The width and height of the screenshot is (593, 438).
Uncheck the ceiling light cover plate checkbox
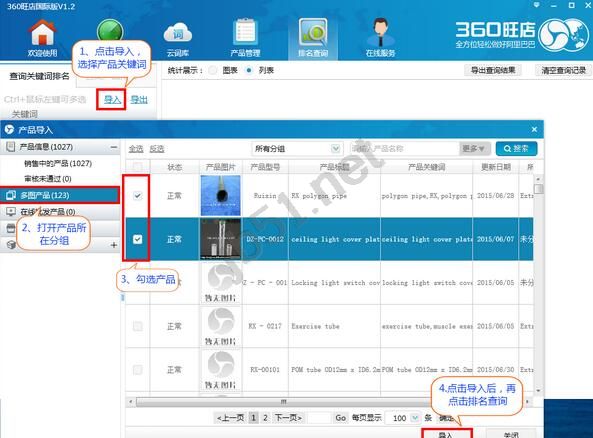(x=137, y=239)
